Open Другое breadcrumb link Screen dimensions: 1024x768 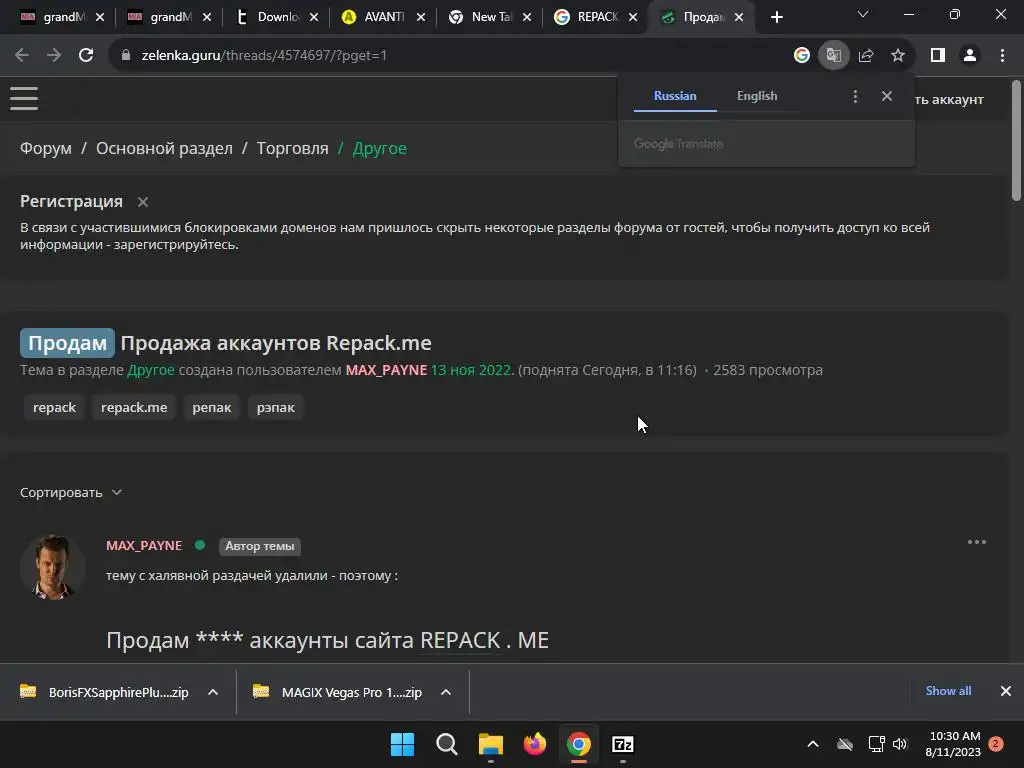[379, 148]
